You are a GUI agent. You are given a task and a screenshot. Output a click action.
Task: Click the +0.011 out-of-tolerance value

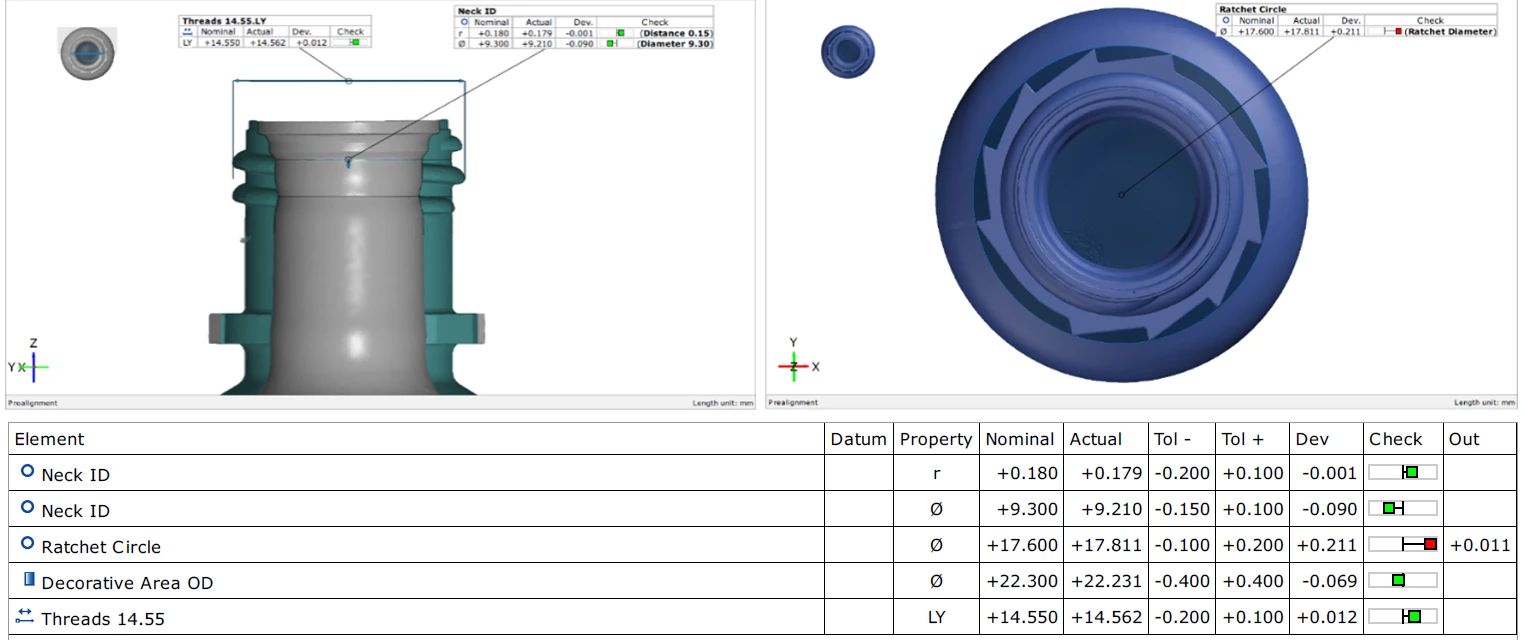tap(1480, 545)
